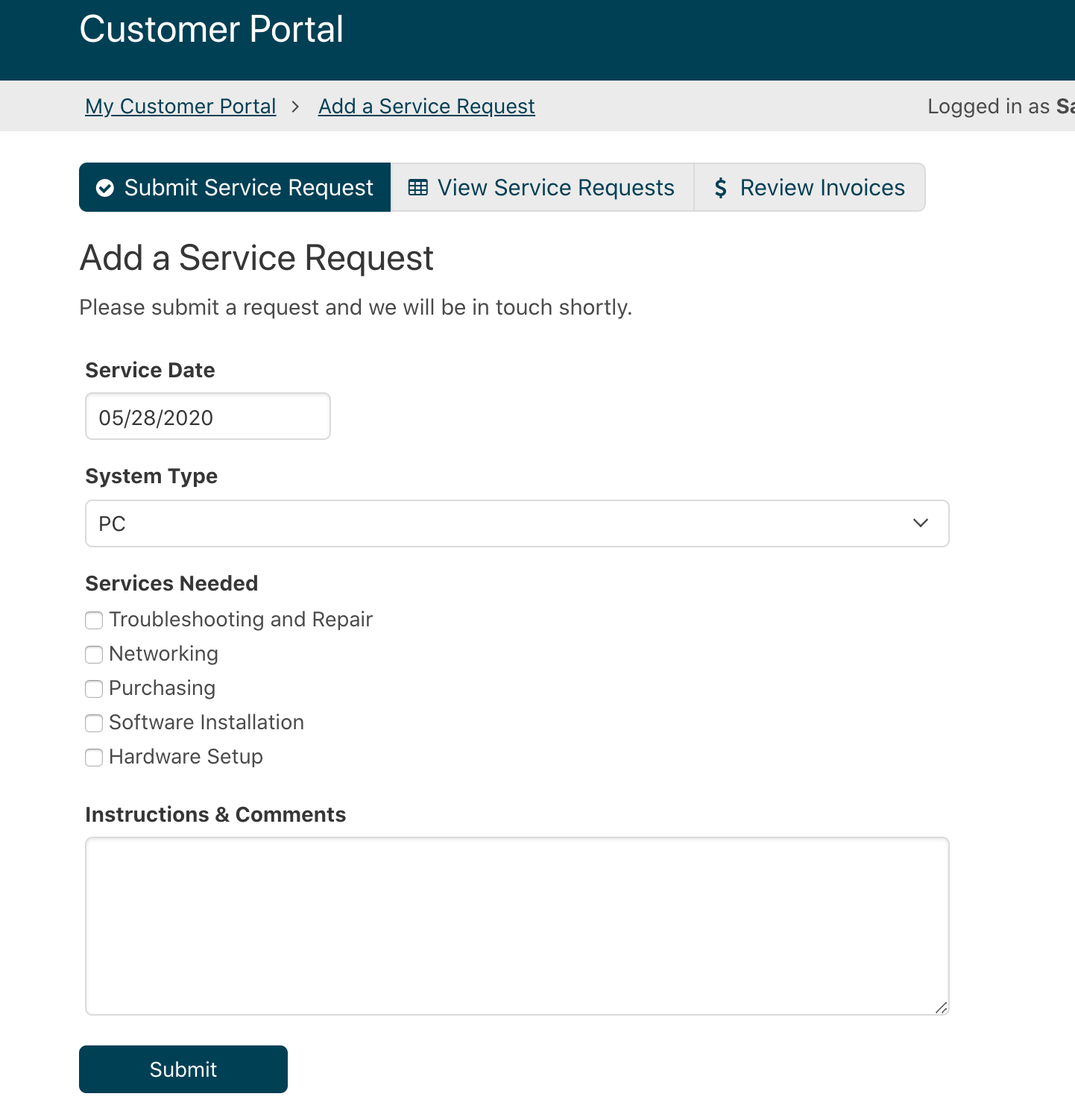Click the breadcrumb chevron separator arrow
This screenshot has width=1075, height=1120.
296,107
